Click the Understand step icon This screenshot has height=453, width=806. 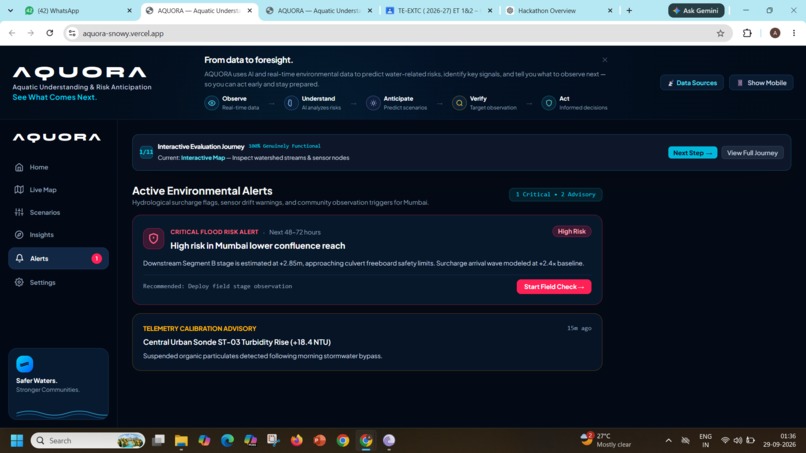click(290, 103)
